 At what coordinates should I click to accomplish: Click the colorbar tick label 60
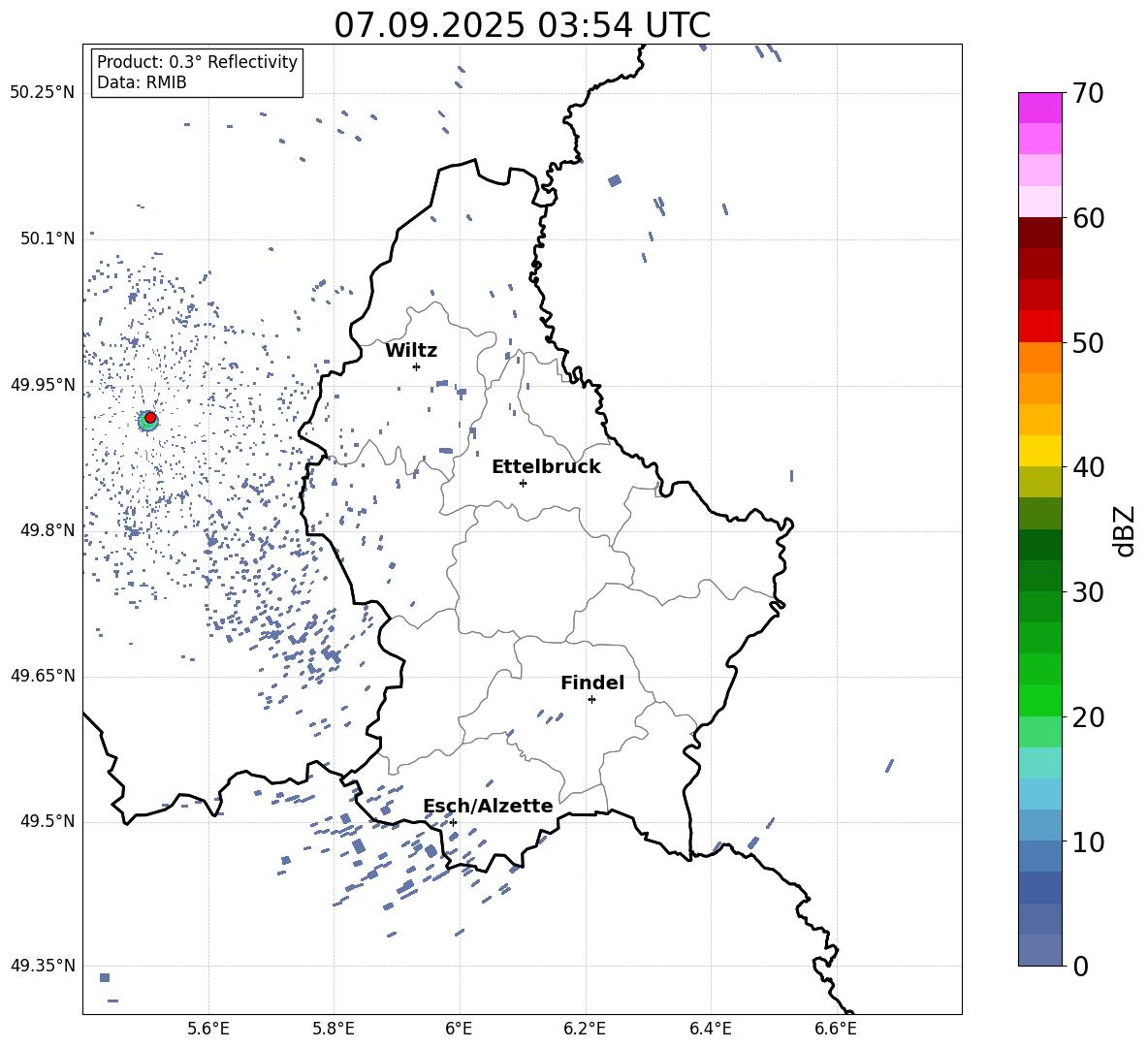point(1088,218)
